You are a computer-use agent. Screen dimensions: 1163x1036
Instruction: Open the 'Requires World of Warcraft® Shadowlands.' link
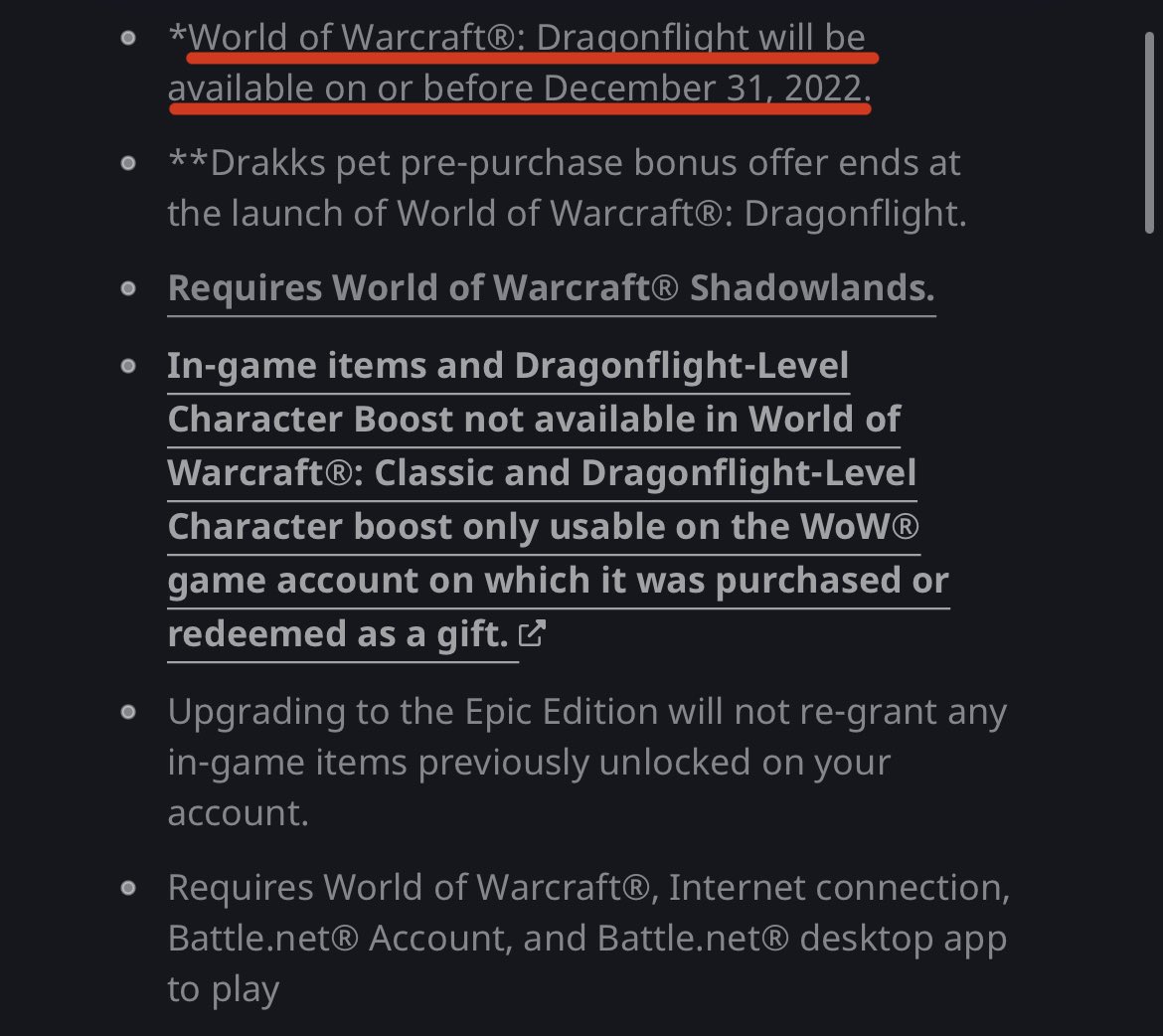[551, 288]
